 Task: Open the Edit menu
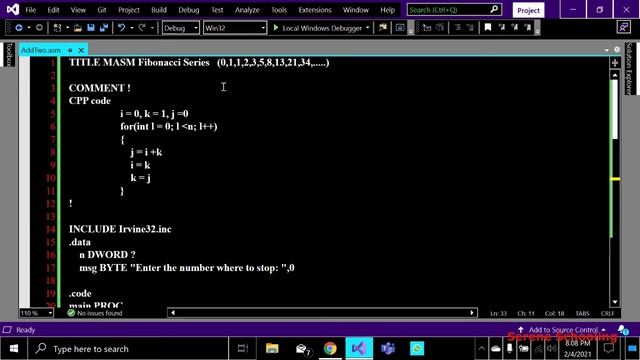tap(53, 10)
